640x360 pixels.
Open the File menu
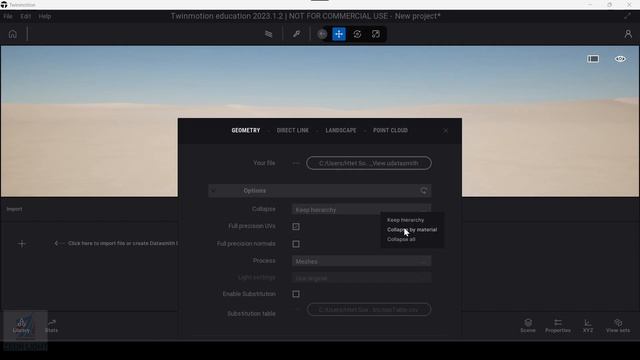[x=8, y=16]
